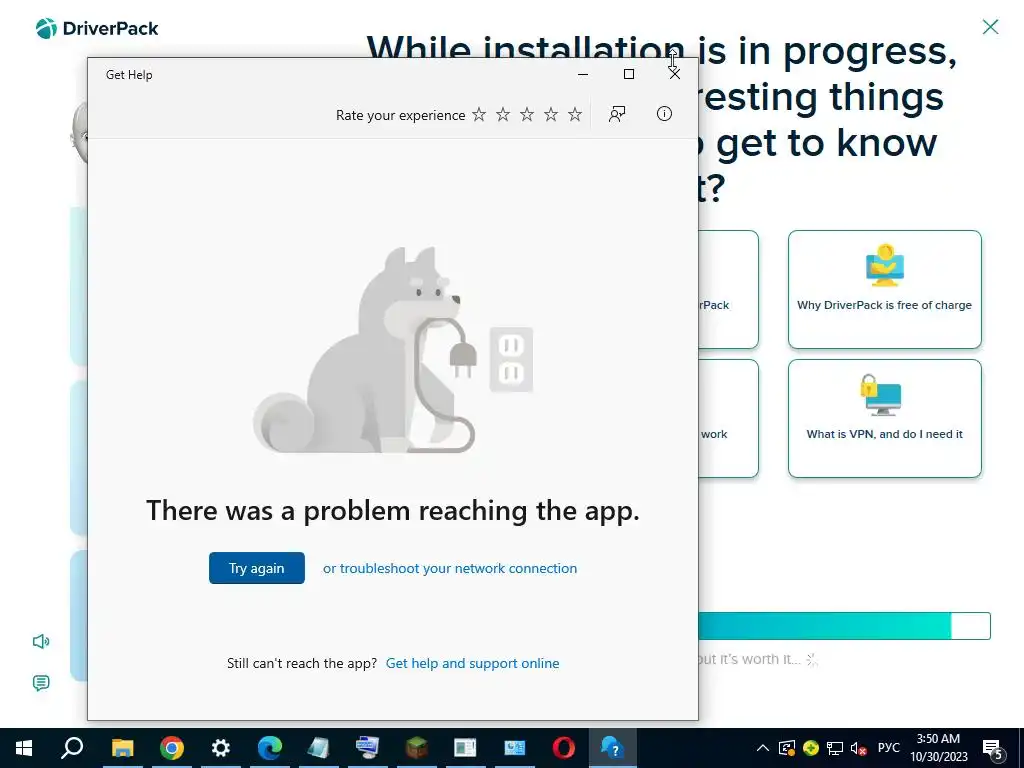This screenshot has height=768, width=1024.
Task: Open feedback icon in Get Help toolbar
Action: (616, 114)
